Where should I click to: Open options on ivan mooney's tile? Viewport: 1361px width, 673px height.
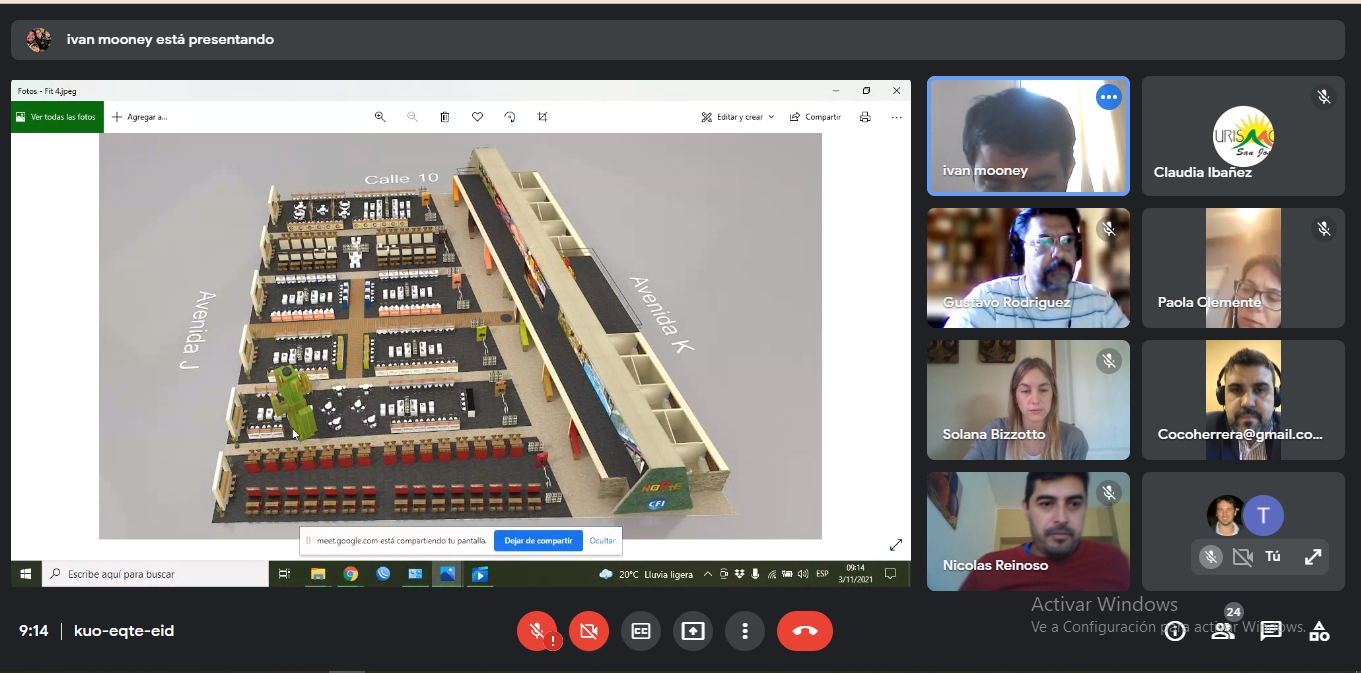click(x=1108, y=97)
